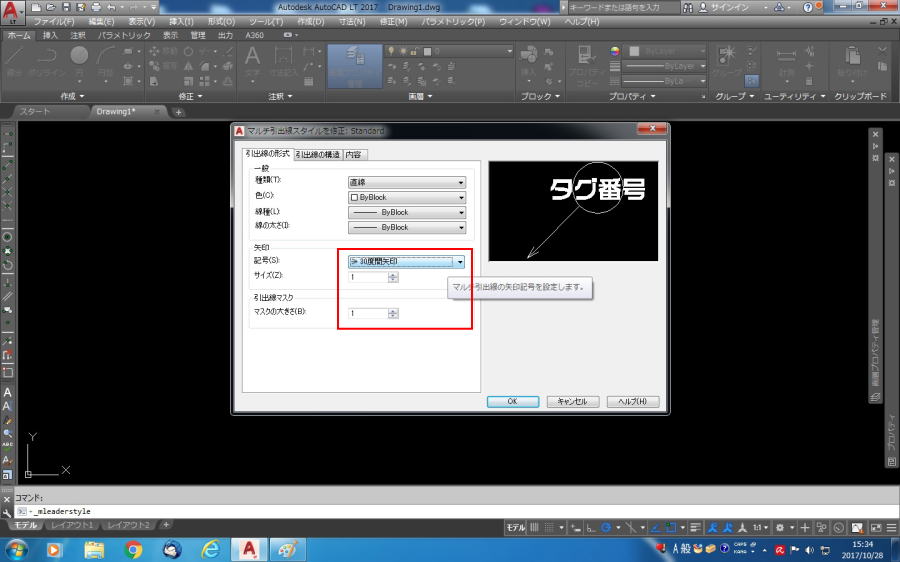The image size is (900, 562).
Task: Switch to the 引出線の構造 tab
Action: pos(318,155)
